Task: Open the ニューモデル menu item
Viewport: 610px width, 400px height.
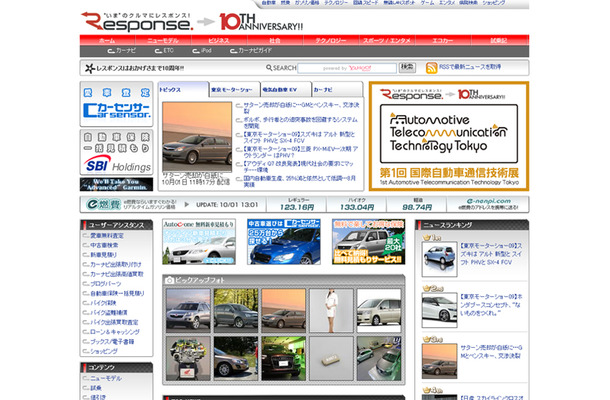Action: click(163, 40)
